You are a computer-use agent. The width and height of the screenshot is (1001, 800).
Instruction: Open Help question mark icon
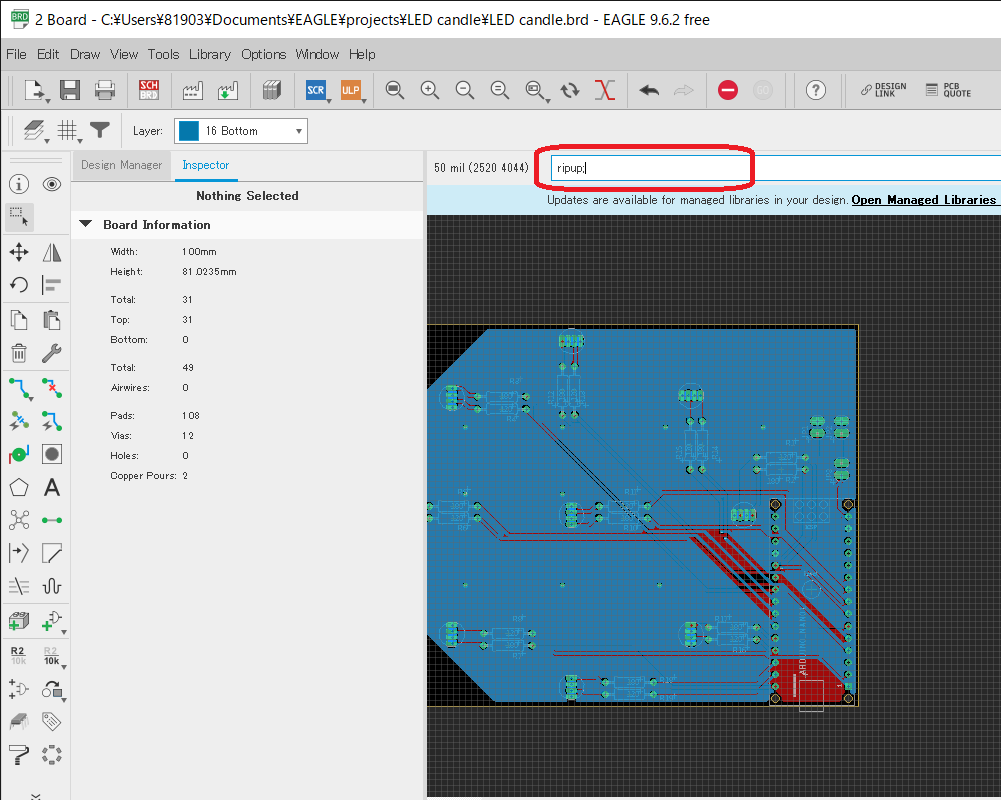pyautogui.click(x=816, y=90)
